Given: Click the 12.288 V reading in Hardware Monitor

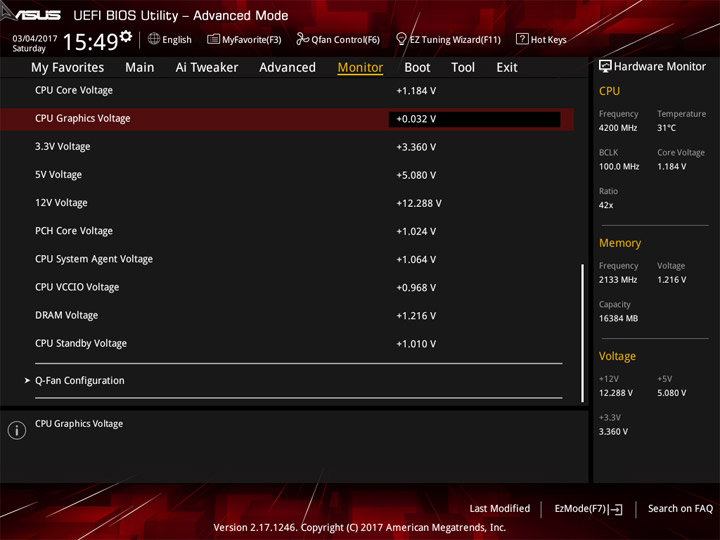Looking at the screenshot, I should click(x=615, y=393).
